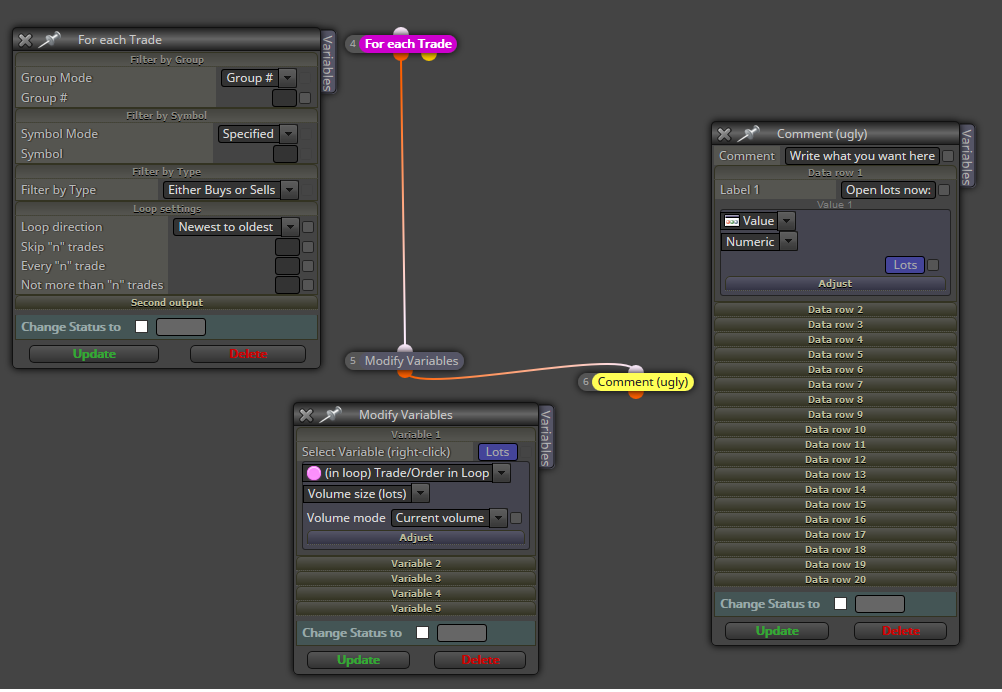Select the yellow Comment (ugly) node
Image resolution: width=1002 pixels, height=692 pixels.
643,382
